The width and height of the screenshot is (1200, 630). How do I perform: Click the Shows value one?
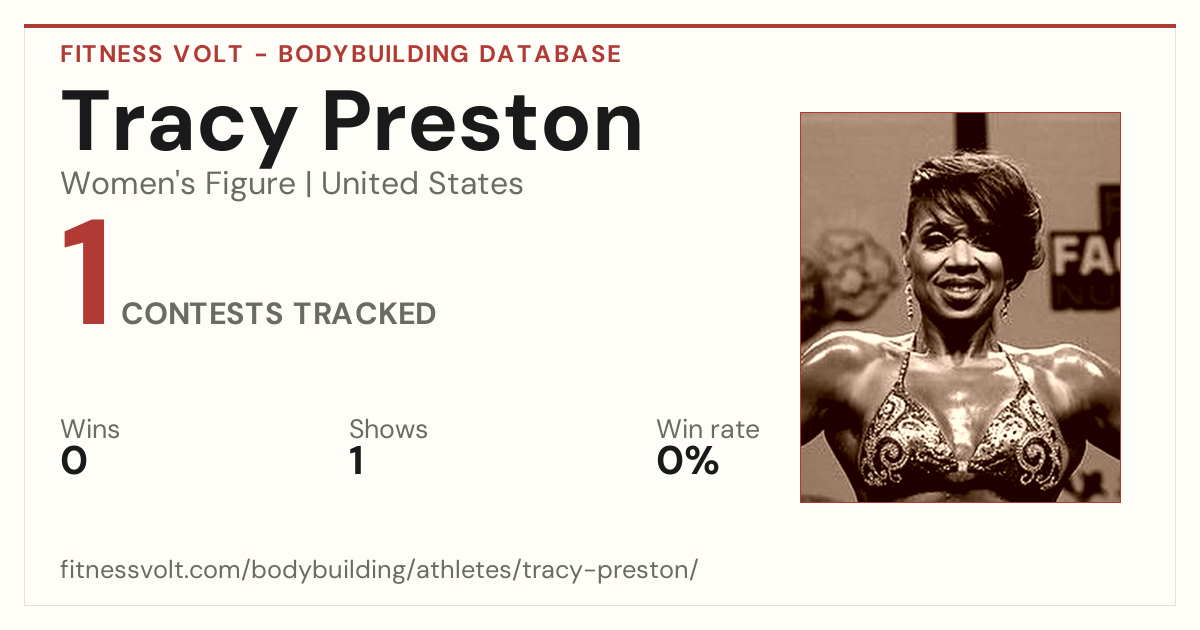[357, 462]
